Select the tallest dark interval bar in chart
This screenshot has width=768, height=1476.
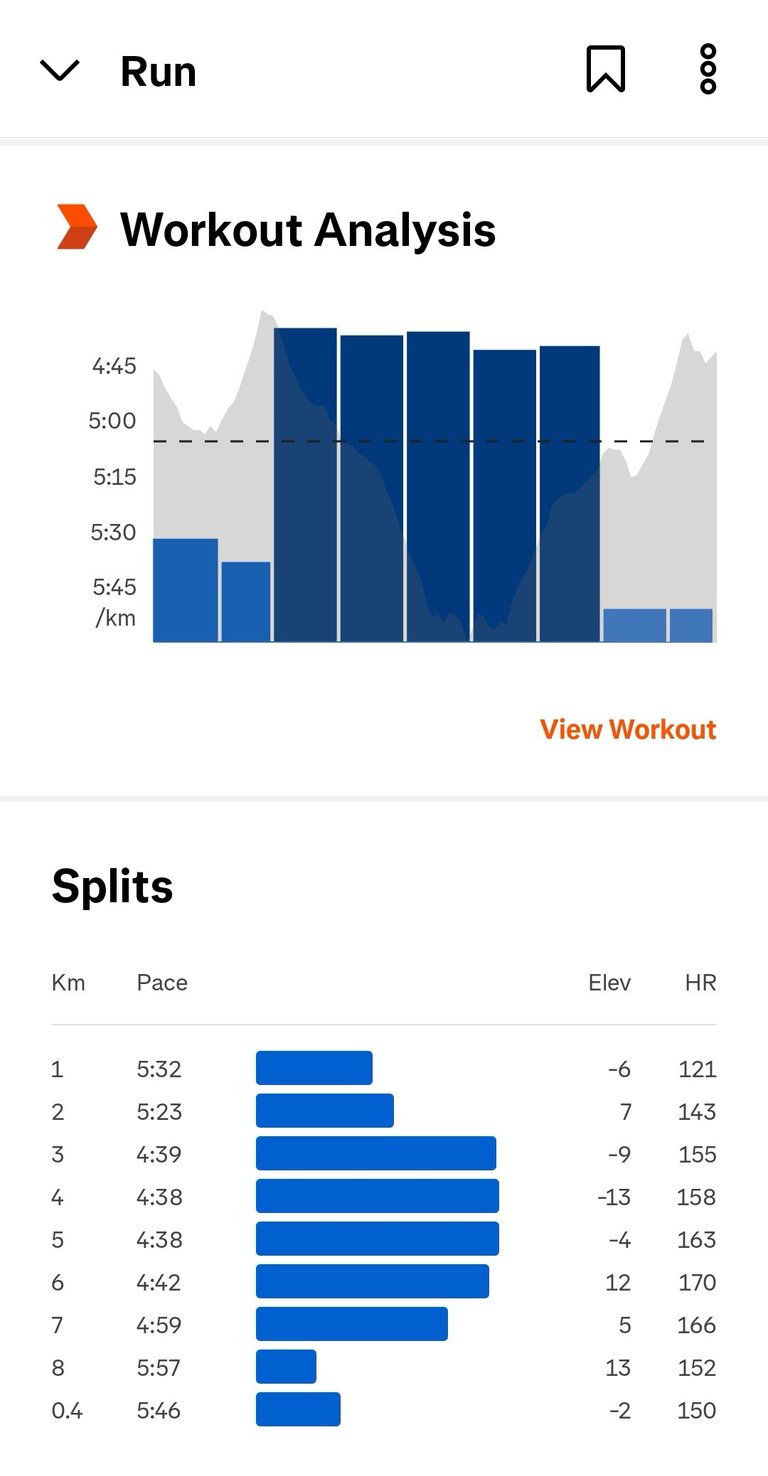tap(305, 485)
